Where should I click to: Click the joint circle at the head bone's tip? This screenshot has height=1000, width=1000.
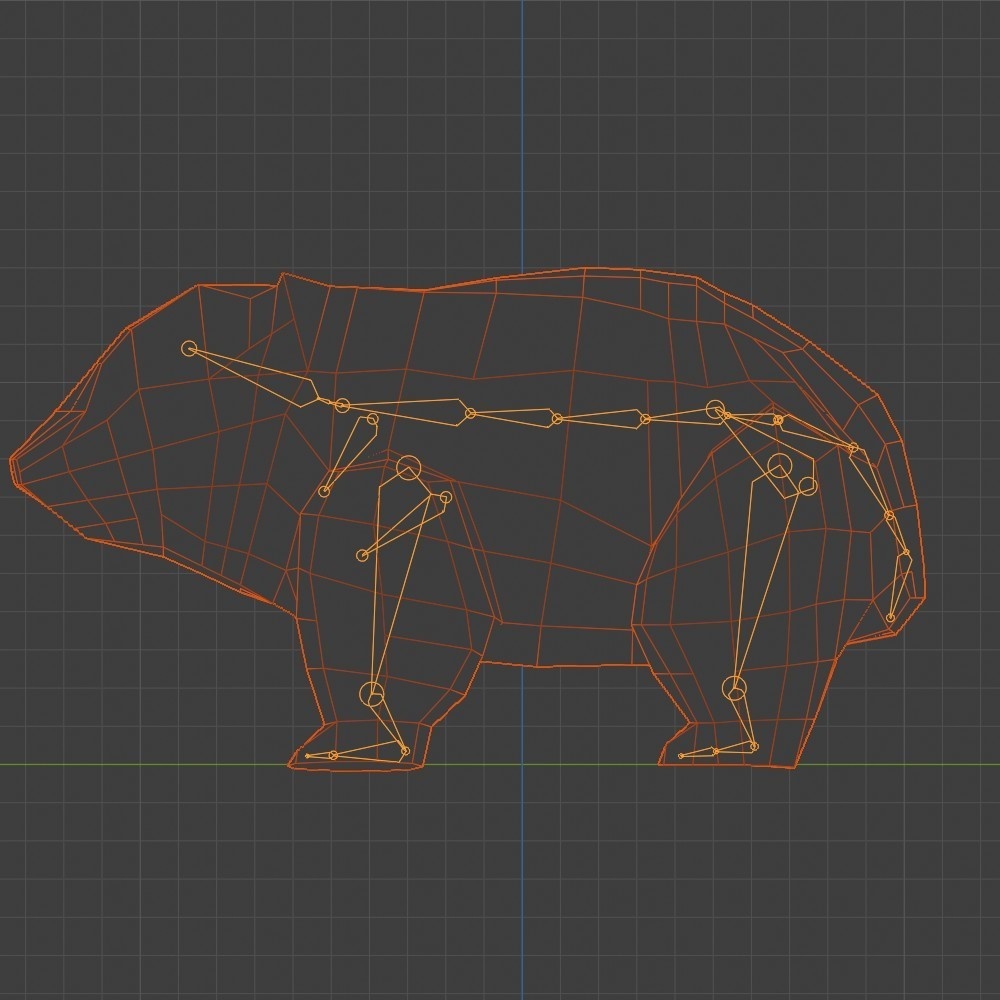point(189,348)
